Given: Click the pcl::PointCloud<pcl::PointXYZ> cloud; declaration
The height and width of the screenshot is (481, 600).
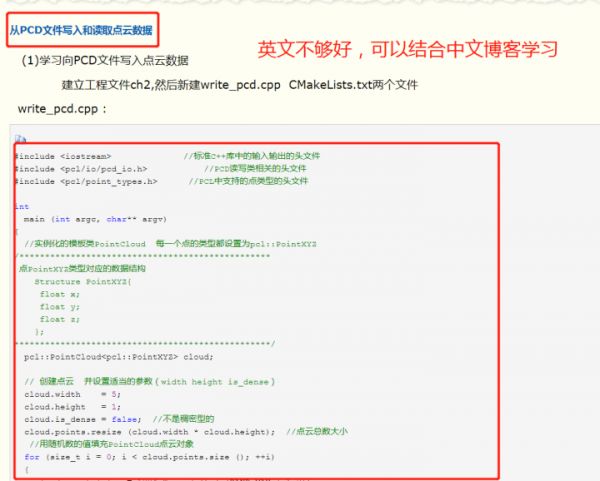Looking at the screenshot, I should [x=119, y=357].
